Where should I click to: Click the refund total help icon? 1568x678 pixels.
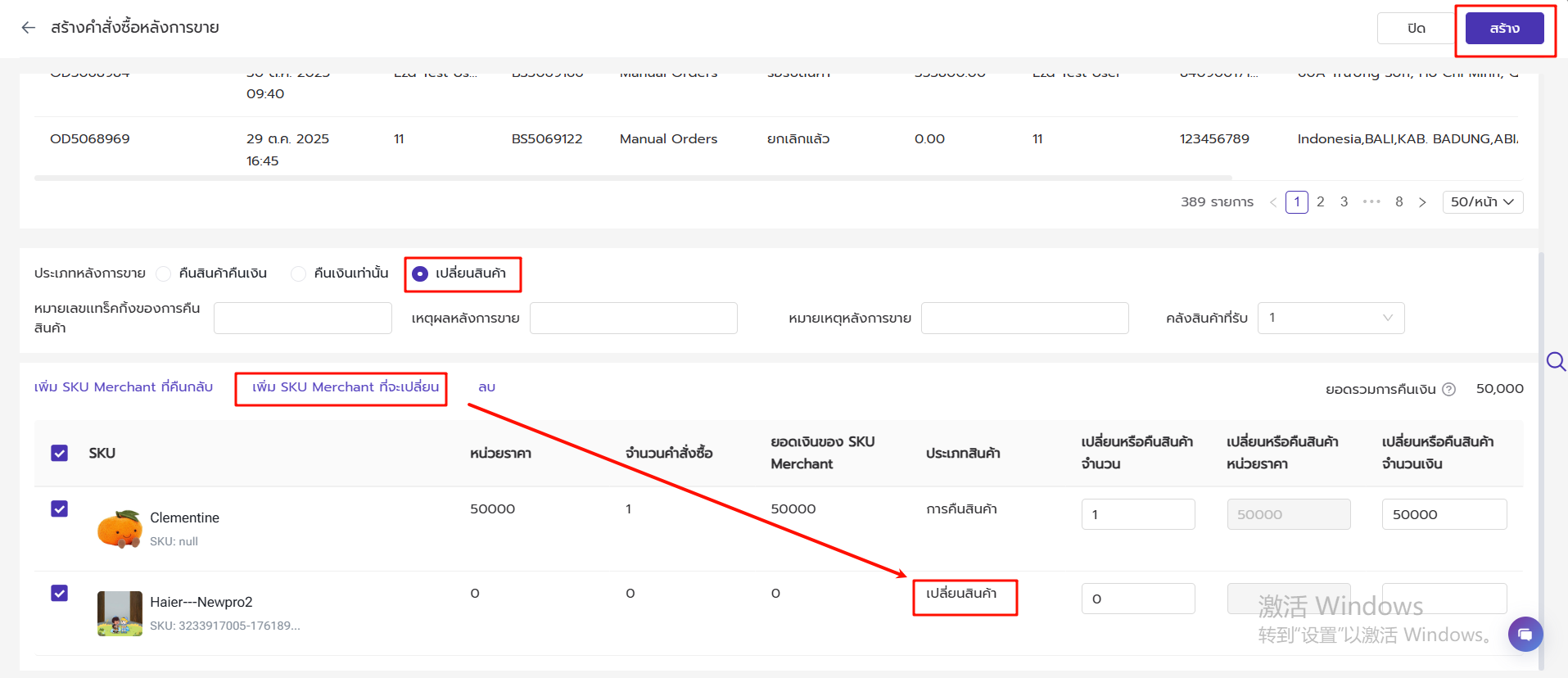[x=1448, y=390]
